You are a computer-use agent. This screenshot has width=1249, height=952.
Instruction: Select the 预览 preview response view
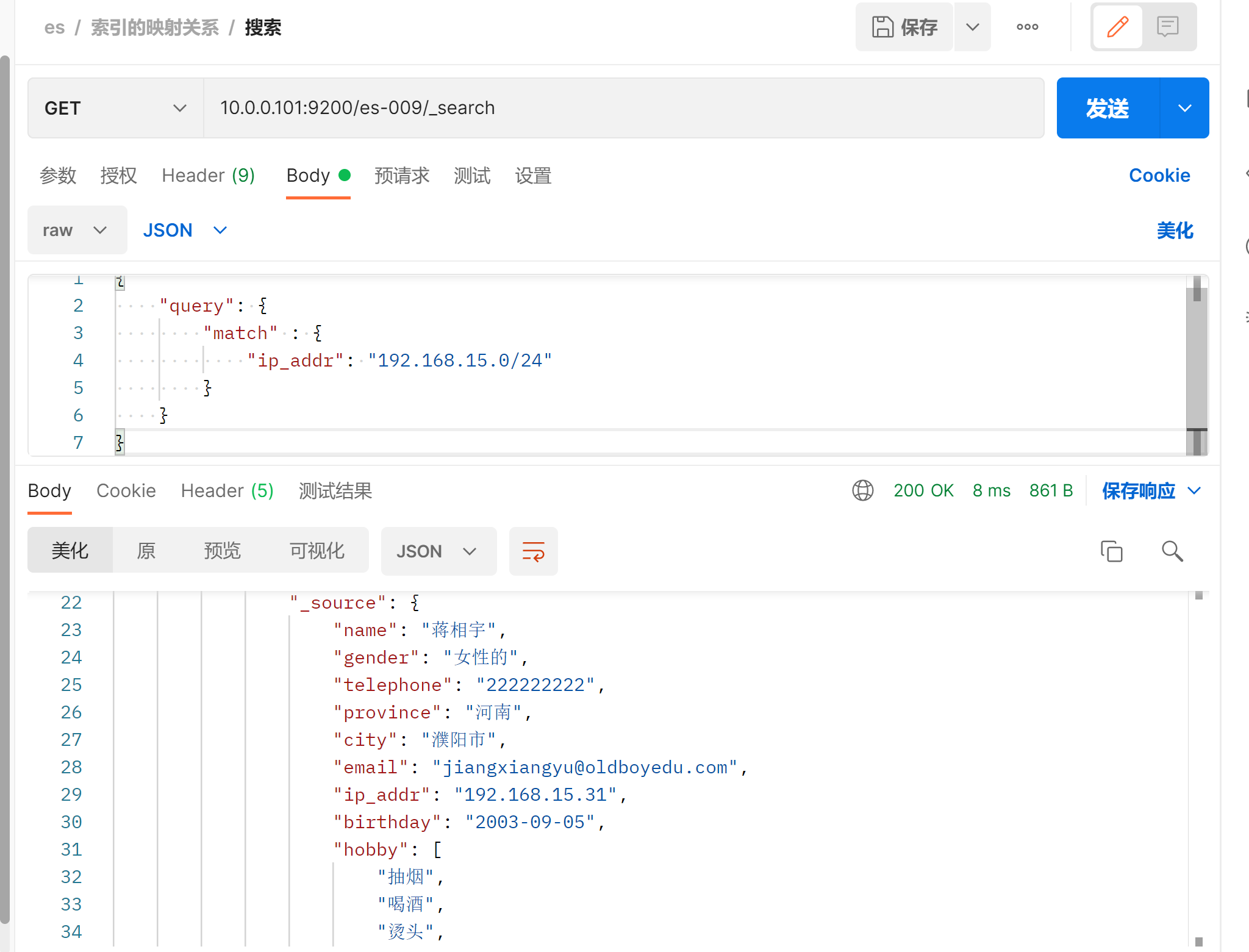(222, 551)
